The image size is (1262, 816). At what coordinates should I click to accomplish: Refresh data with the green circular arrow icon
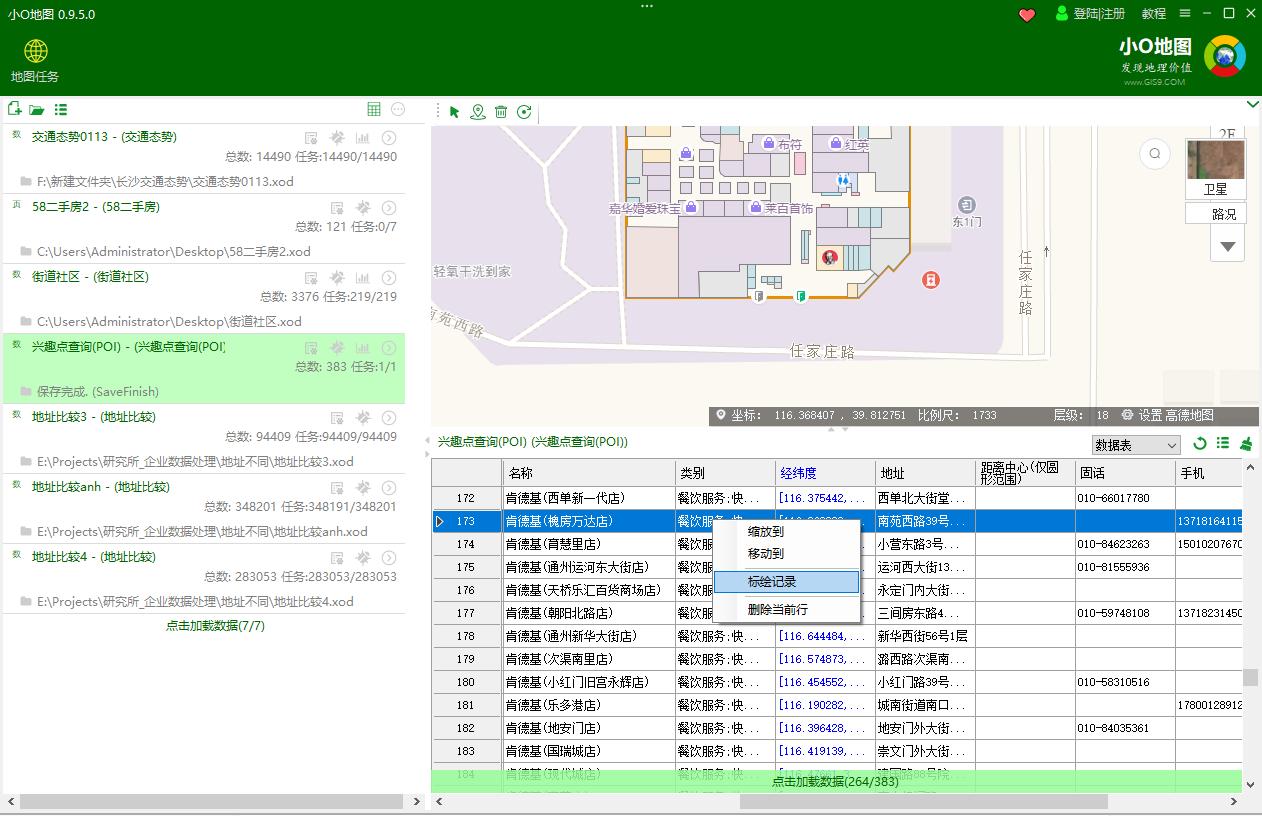(x=1200, y=444)
